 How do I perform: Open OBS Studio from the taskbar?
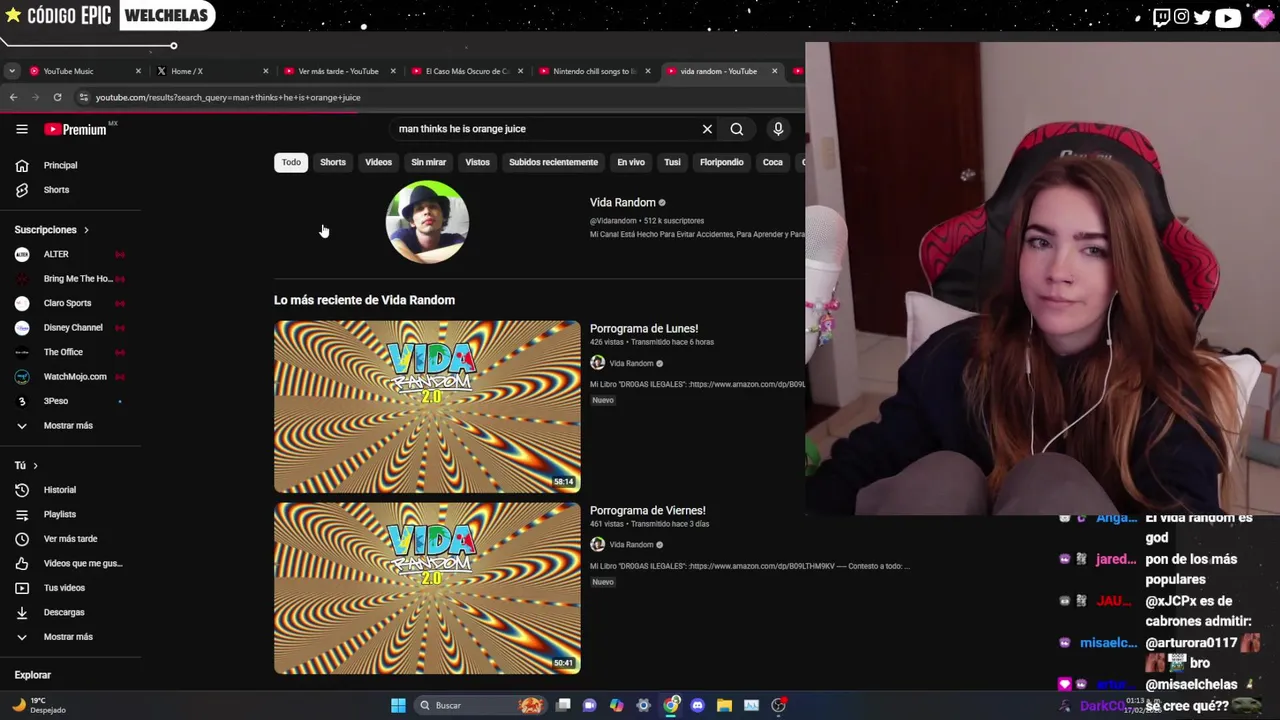(x=778, y=705)
